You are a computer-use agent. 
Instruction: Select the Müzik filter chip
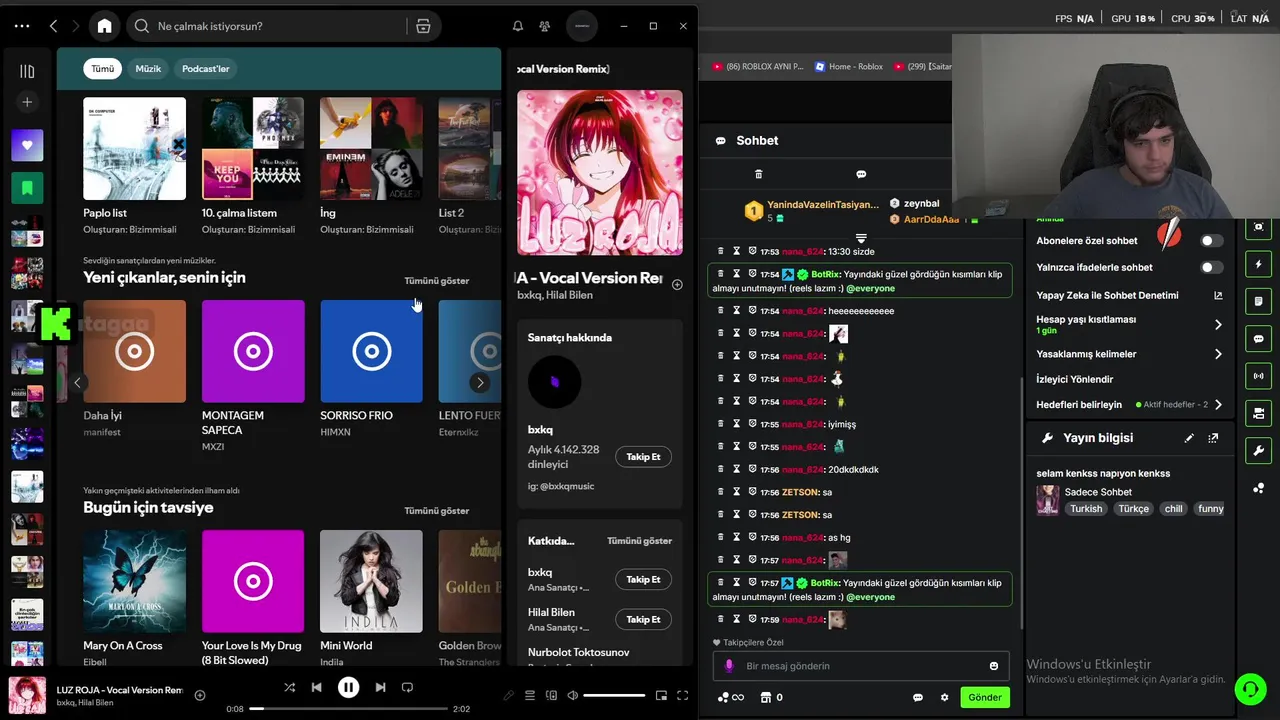pos(148,69)
